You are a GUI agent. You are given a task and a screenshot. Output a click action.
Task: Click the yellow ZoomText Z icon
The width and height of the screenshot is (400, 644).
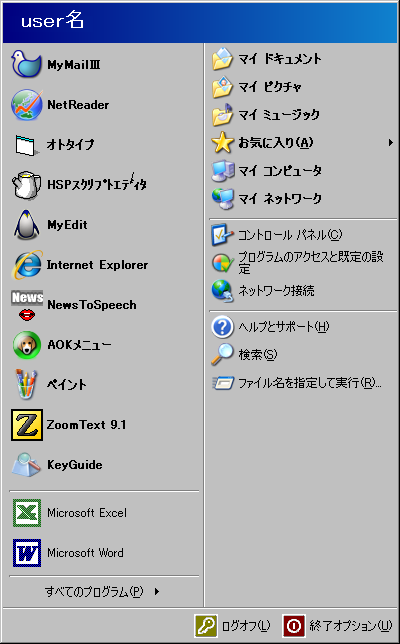[27, 425]
